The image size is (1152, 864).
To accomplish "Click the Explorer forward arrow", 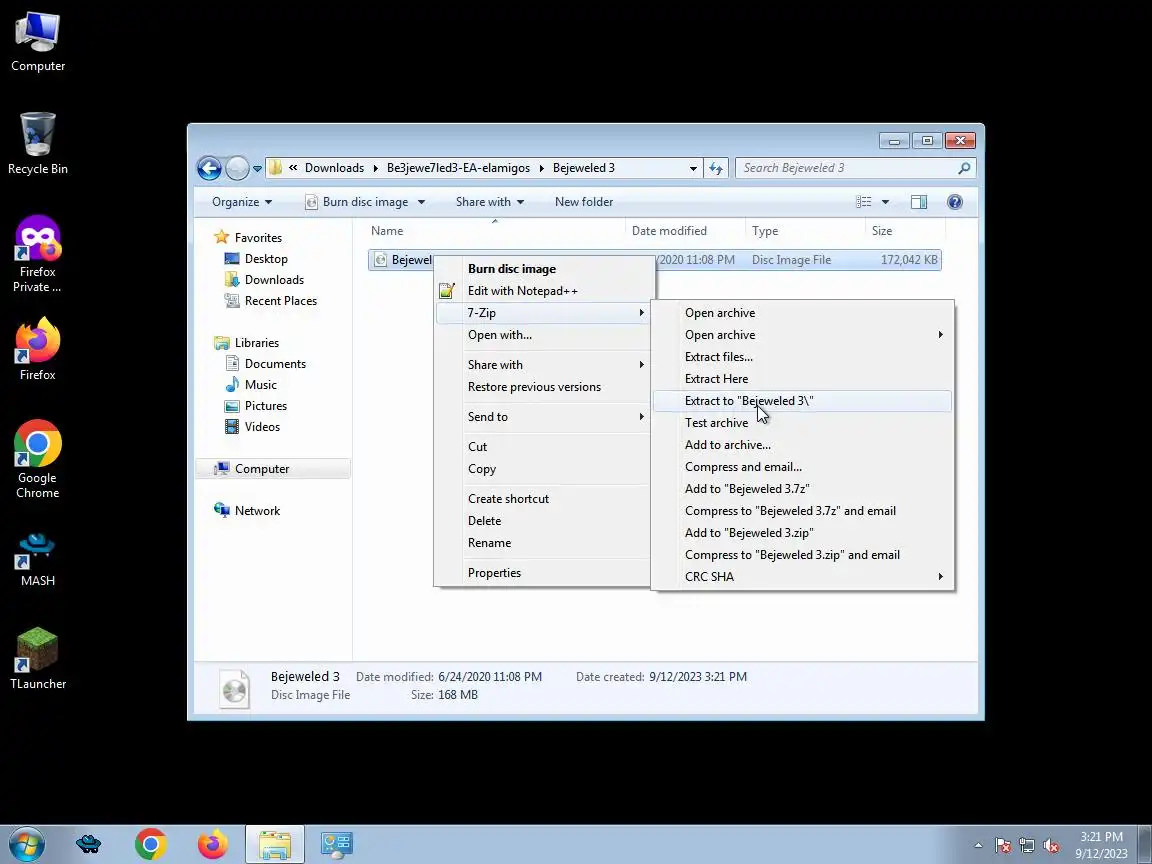I will click(237, 168).
